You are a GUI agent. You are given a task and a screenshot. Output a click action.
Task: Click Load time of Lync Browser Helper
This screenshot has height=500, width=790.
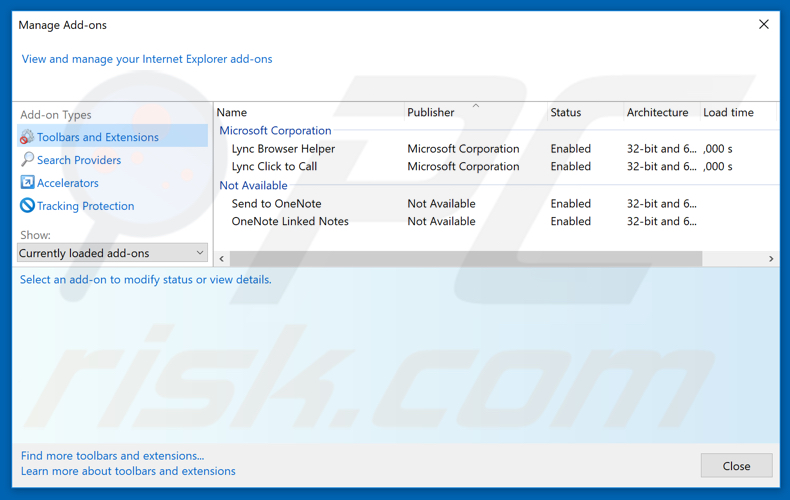[717, 149]
